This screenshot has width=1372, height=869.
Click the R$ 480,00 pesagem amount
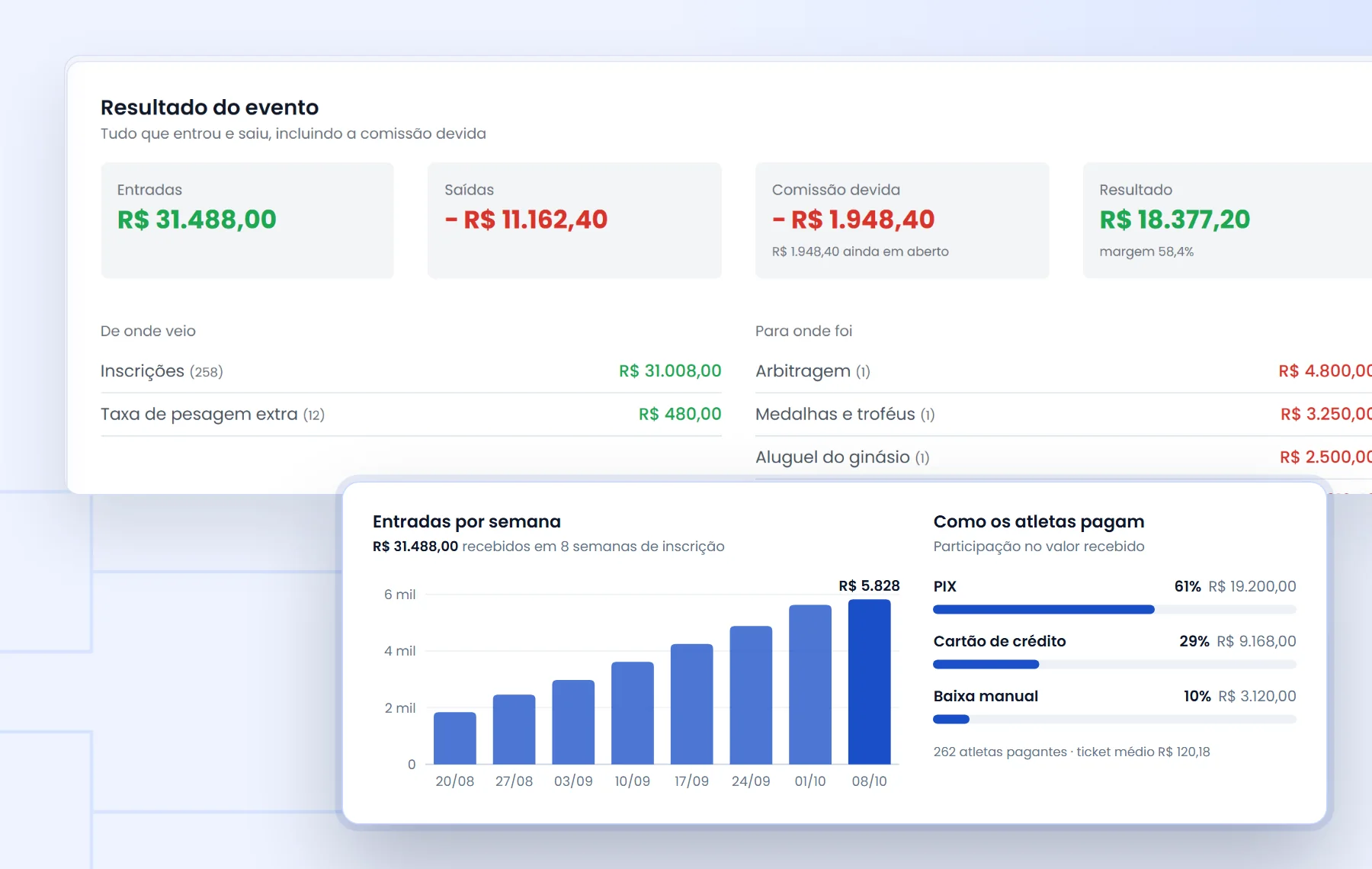pos(680,414)
